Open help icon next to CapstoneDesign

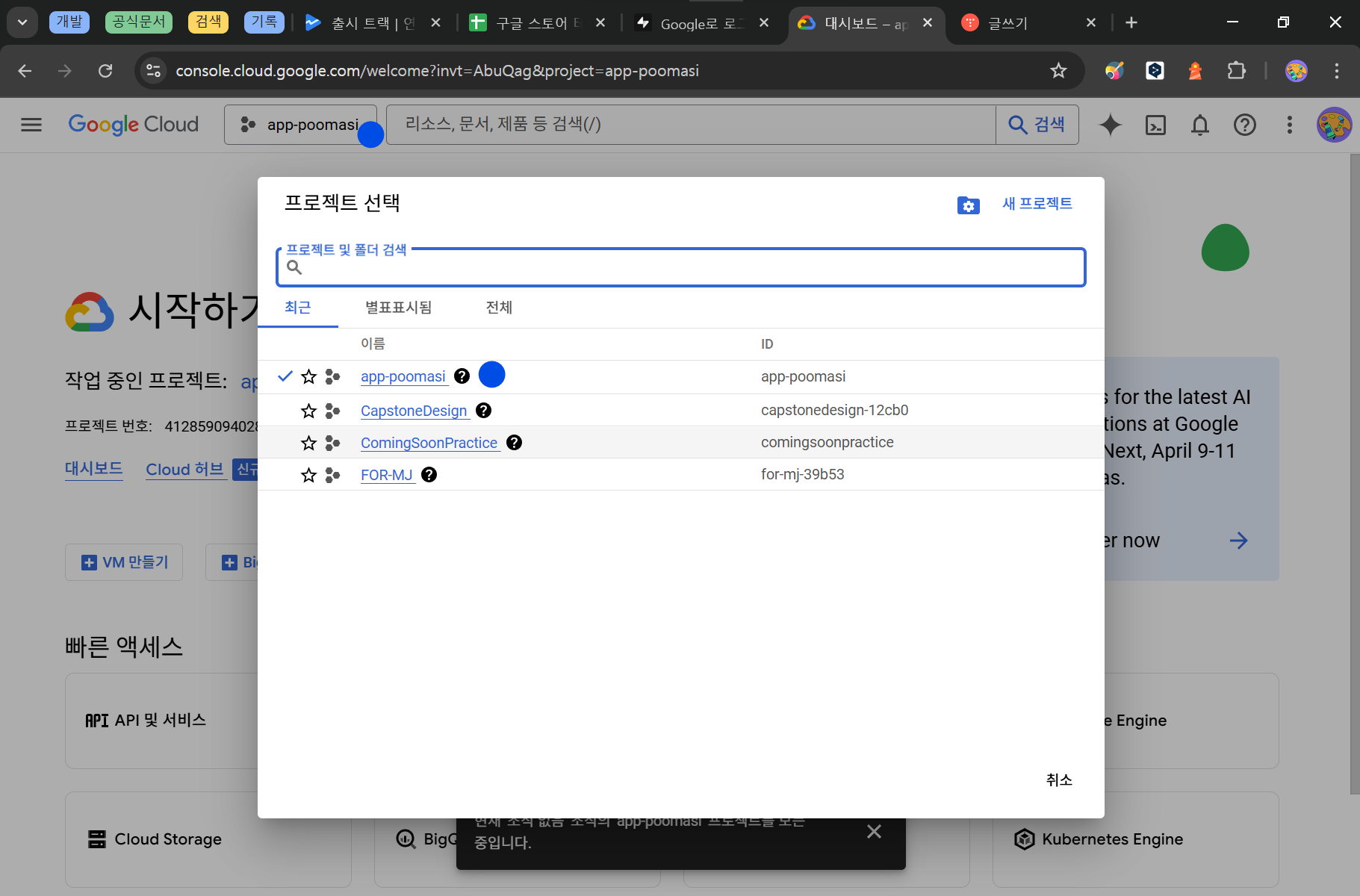click(483, 410)
